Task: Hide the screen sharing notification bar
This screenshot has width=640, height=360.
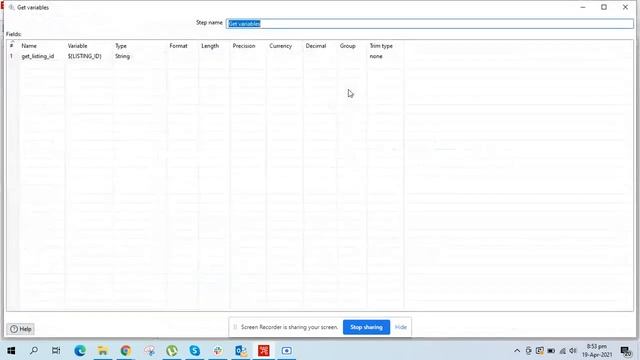Action: (401, 327)
